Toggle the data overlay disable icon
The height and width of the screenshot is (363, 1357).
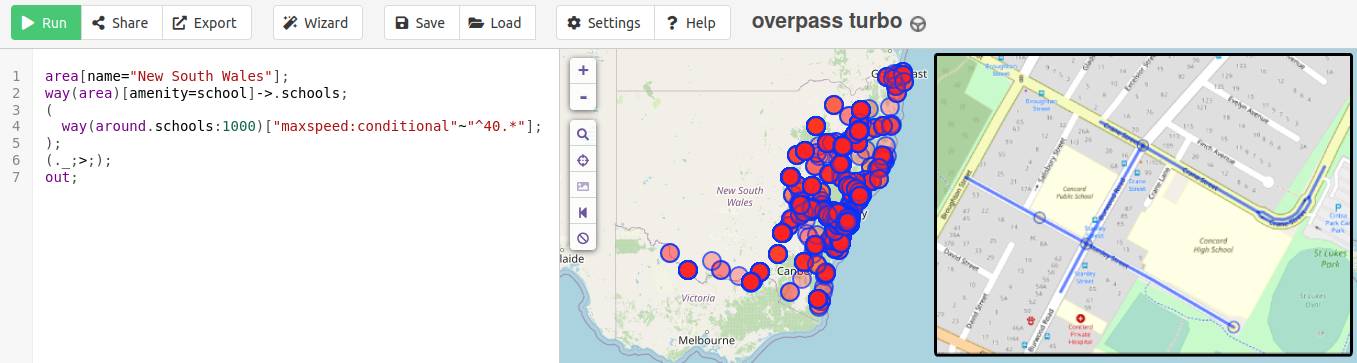coord(583,238)
